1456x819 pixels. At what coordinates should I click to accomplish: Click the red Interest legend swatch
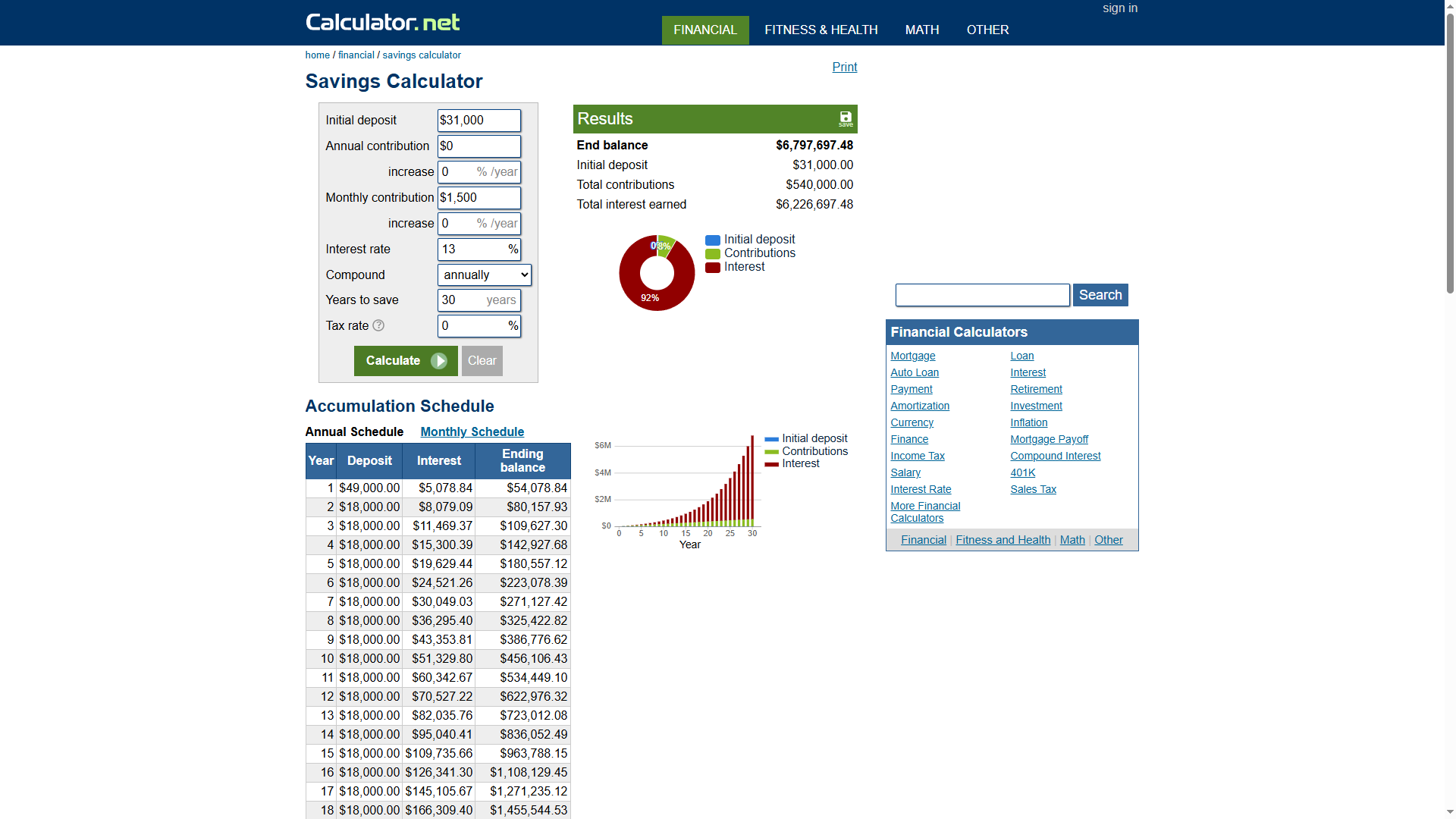(x=712, y=268)
